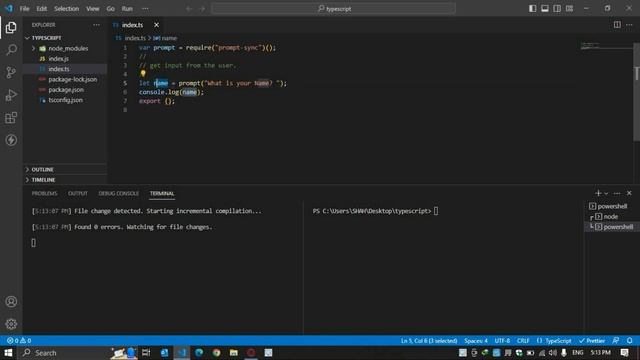Expand the TIMELINE section
640x360 pixels.
click(65, 180)
